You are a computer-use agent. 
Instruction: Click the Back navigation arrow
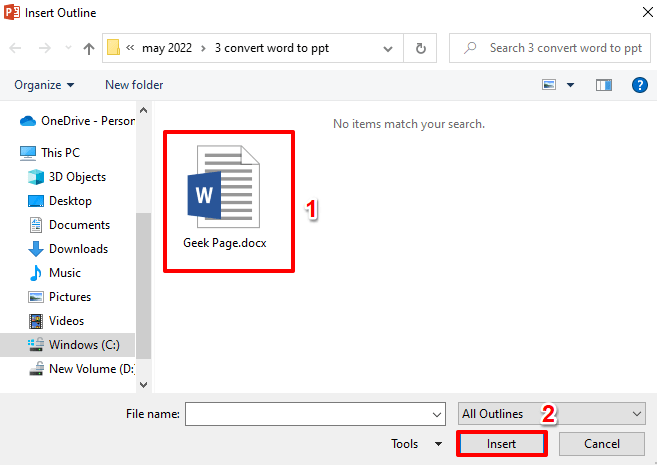[x=15, y=48]
